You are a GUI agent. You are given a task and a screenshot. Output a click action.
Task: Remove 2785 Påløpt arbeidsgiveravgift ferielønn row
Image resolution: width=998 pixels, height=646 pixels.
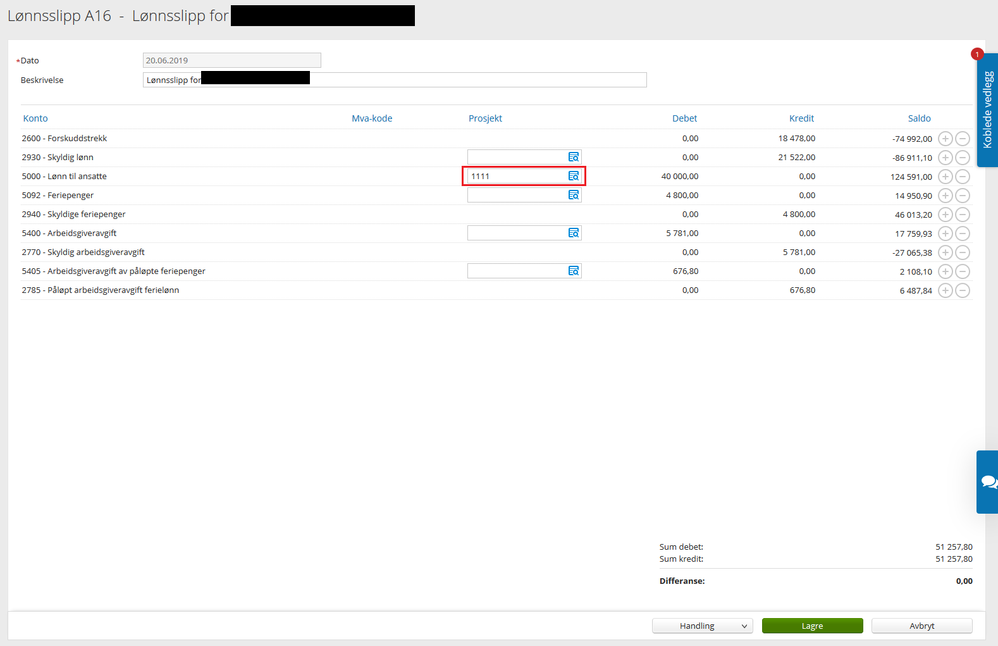[963, 290]
